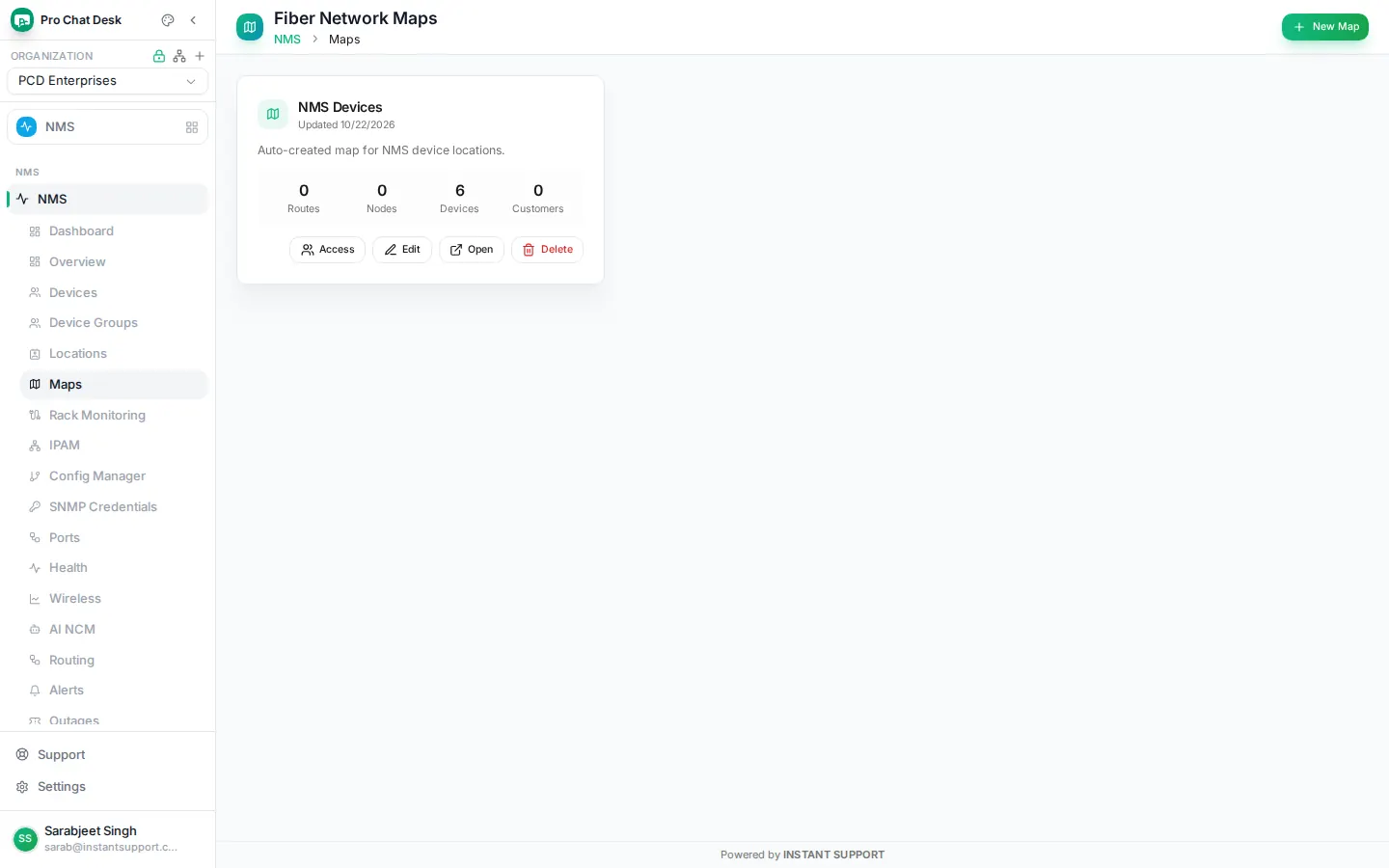Viewport: 1389px width, 868px height.
Task: Open Rack Monitoring
Action: coord(114,416)
